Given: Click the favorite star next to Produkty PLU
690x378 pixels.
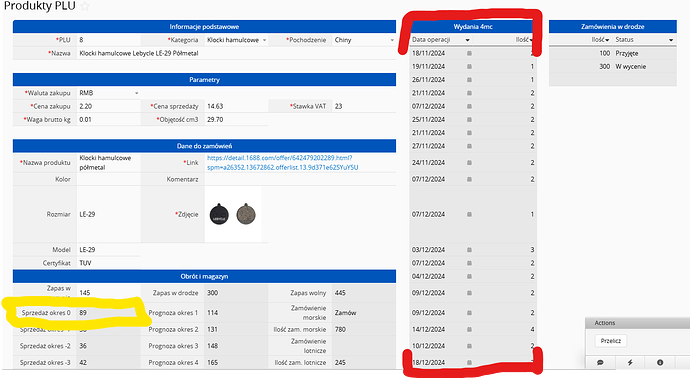Looking at the screenshot, I should [85, 6].
